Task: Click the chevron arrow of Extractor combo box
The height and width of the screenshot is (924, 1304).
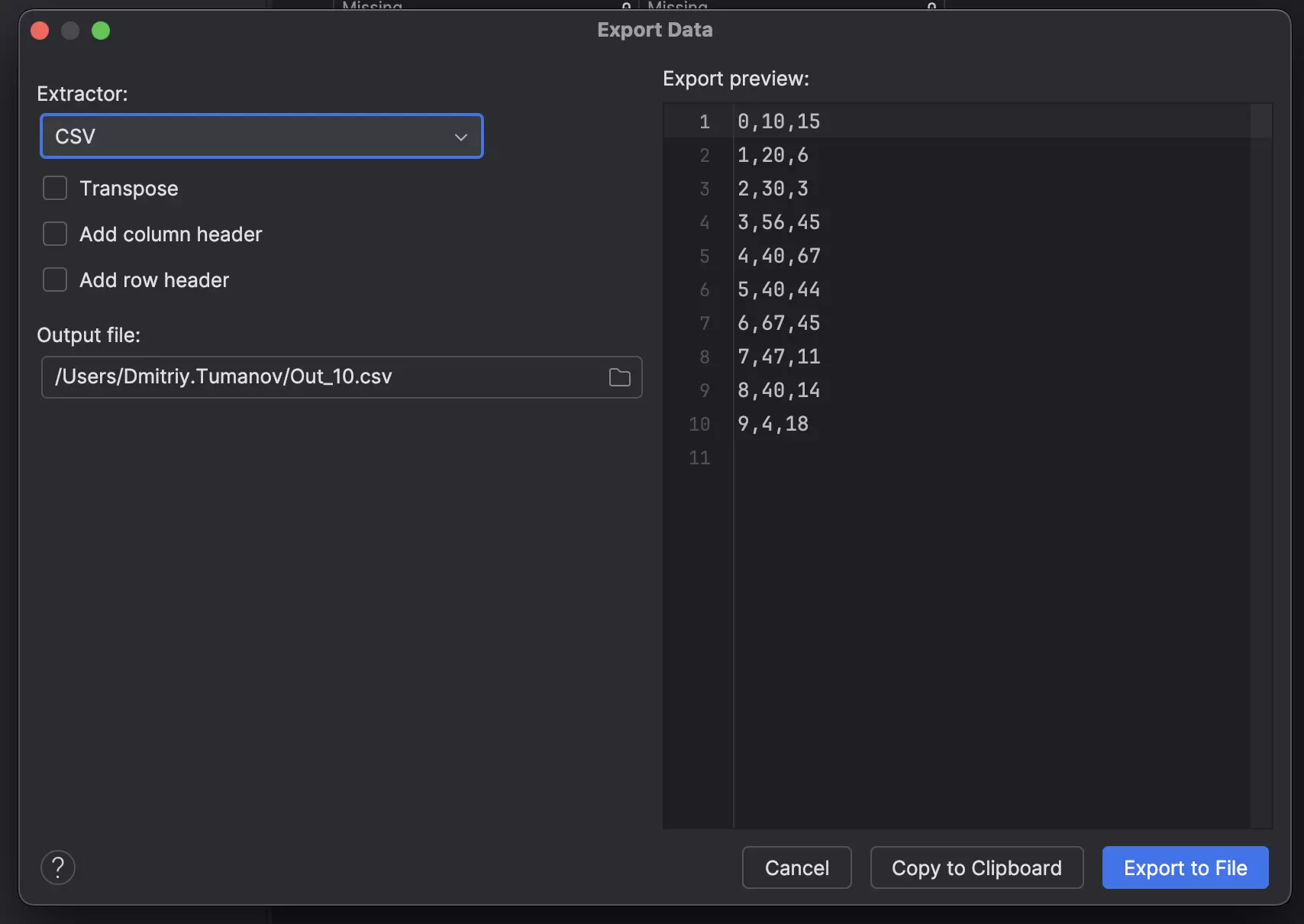Action: (460, 137)
